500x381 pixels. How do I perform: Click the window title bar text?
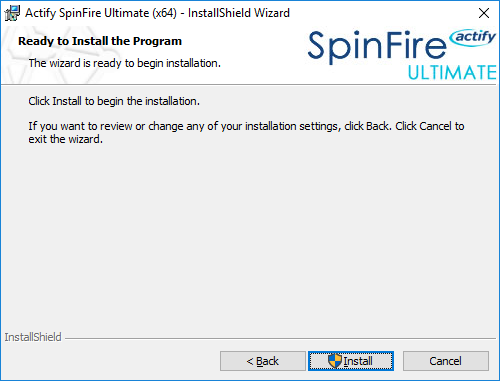coord(157,13)
